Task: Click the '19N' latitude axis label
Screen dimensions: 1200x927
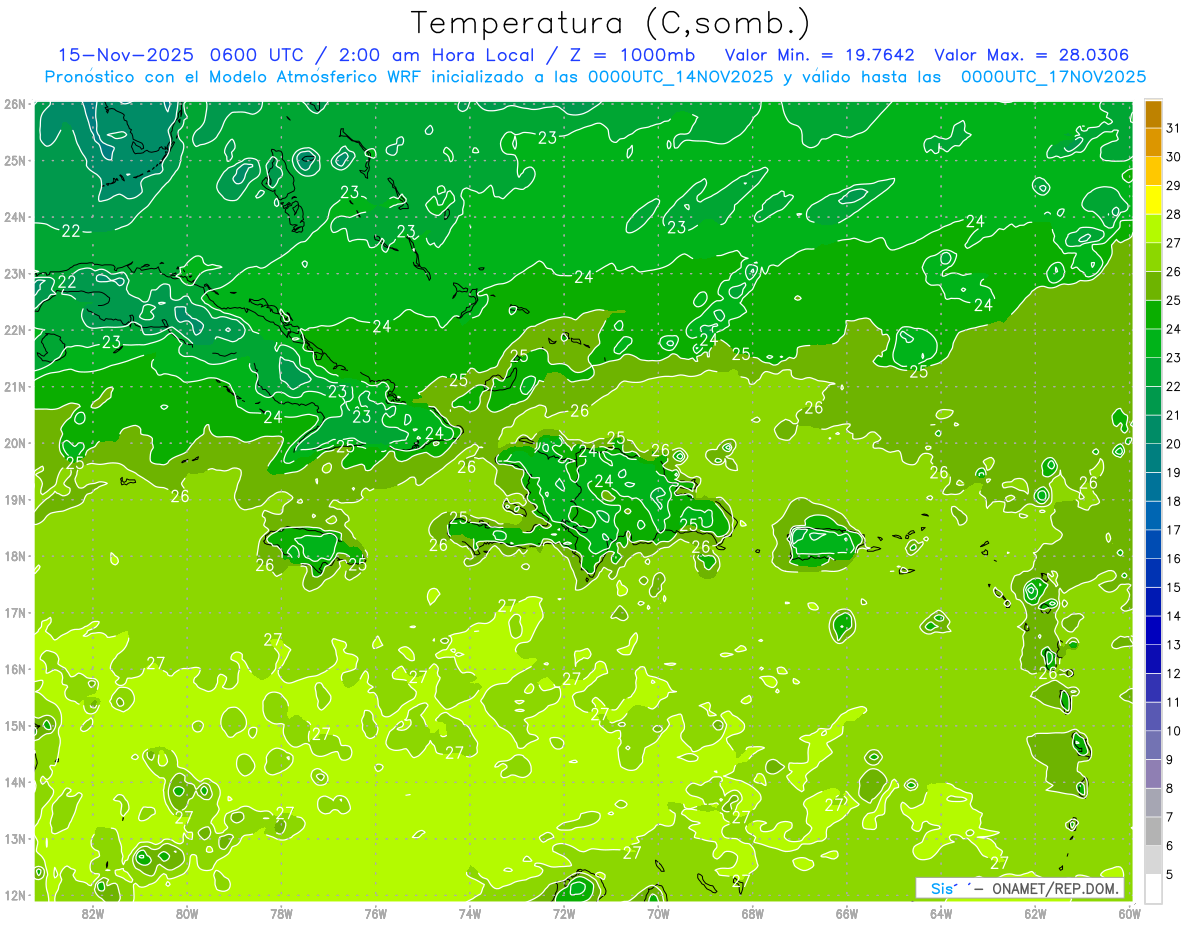Action: tap(16, 500)
